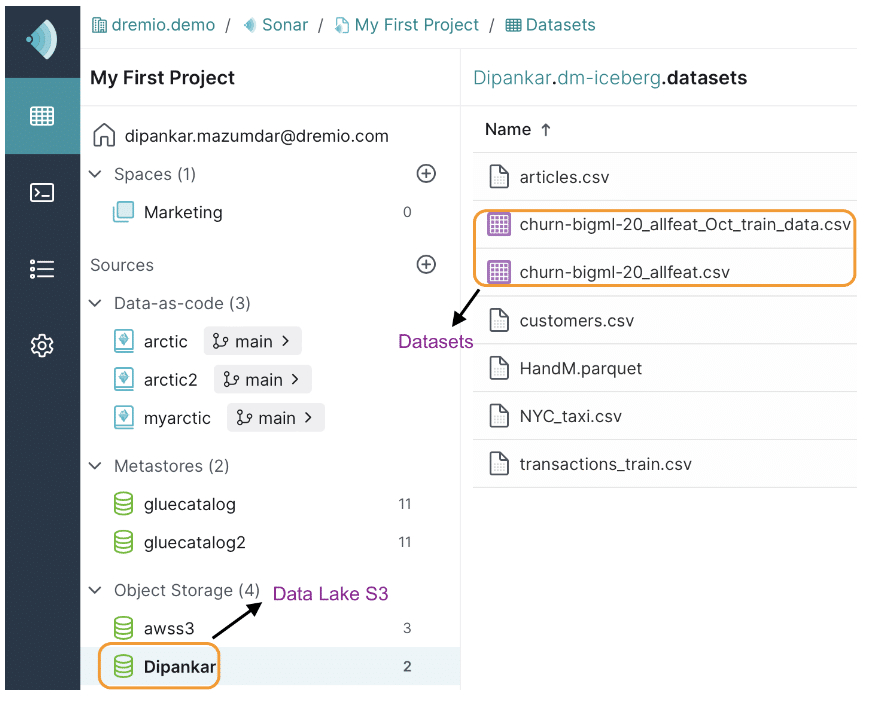The width and height of the screenshot is (884, 712).
Task: Open the Datasets grid icon in sidebar
Action: tap(42, 116)
